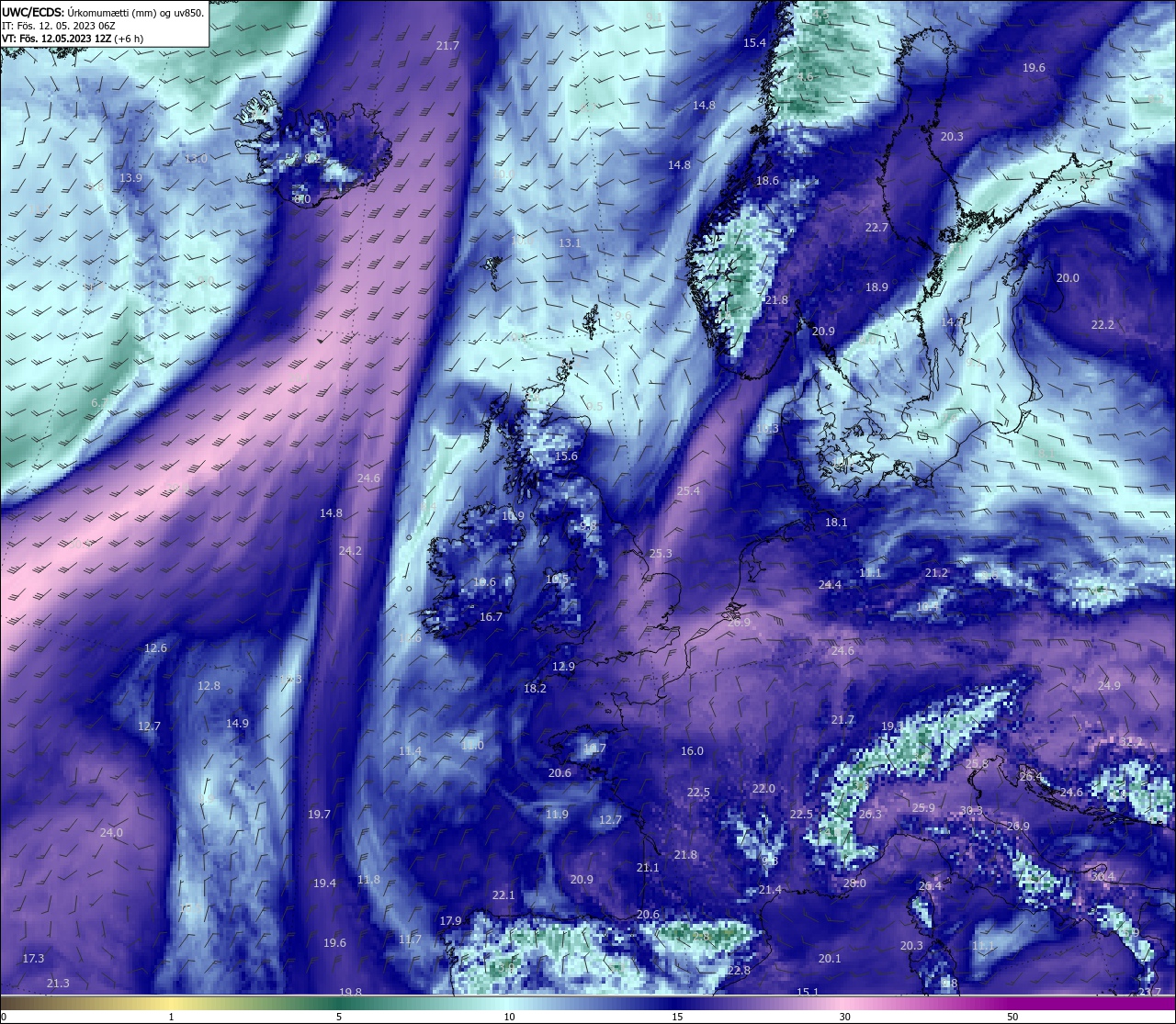
Task: Select the 26.3 value over northwest Italy
Action: click(870, 815)
